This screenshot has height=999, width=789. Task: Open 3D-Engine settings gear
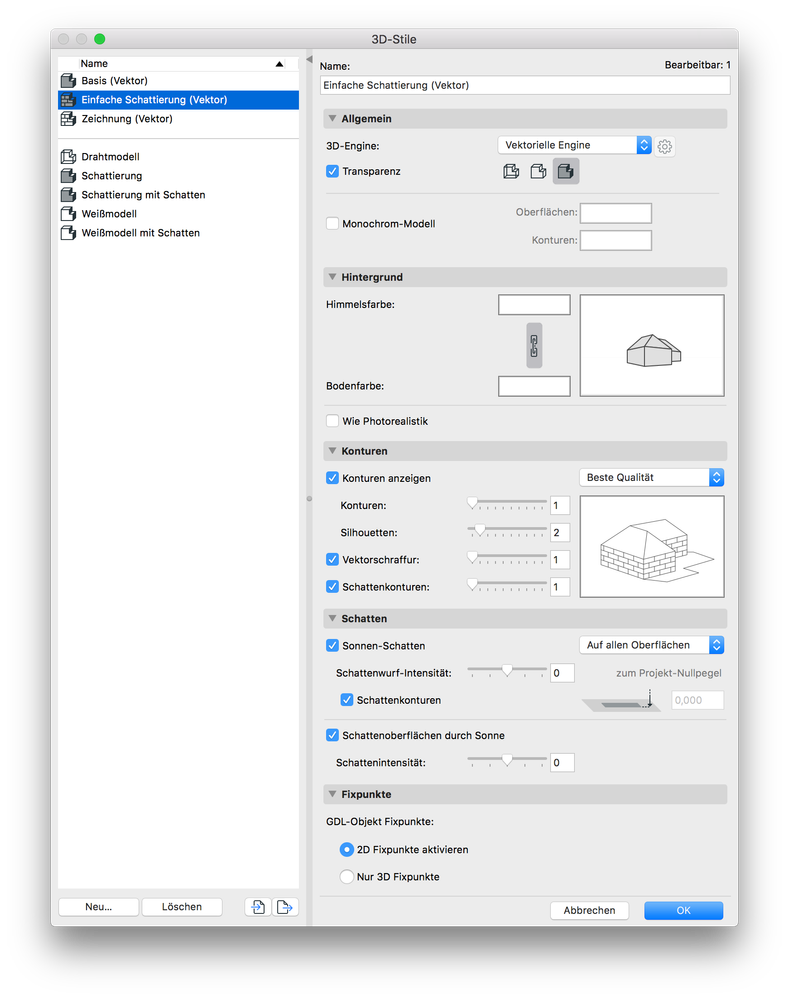pyautogui.click(x=665, y=147)
